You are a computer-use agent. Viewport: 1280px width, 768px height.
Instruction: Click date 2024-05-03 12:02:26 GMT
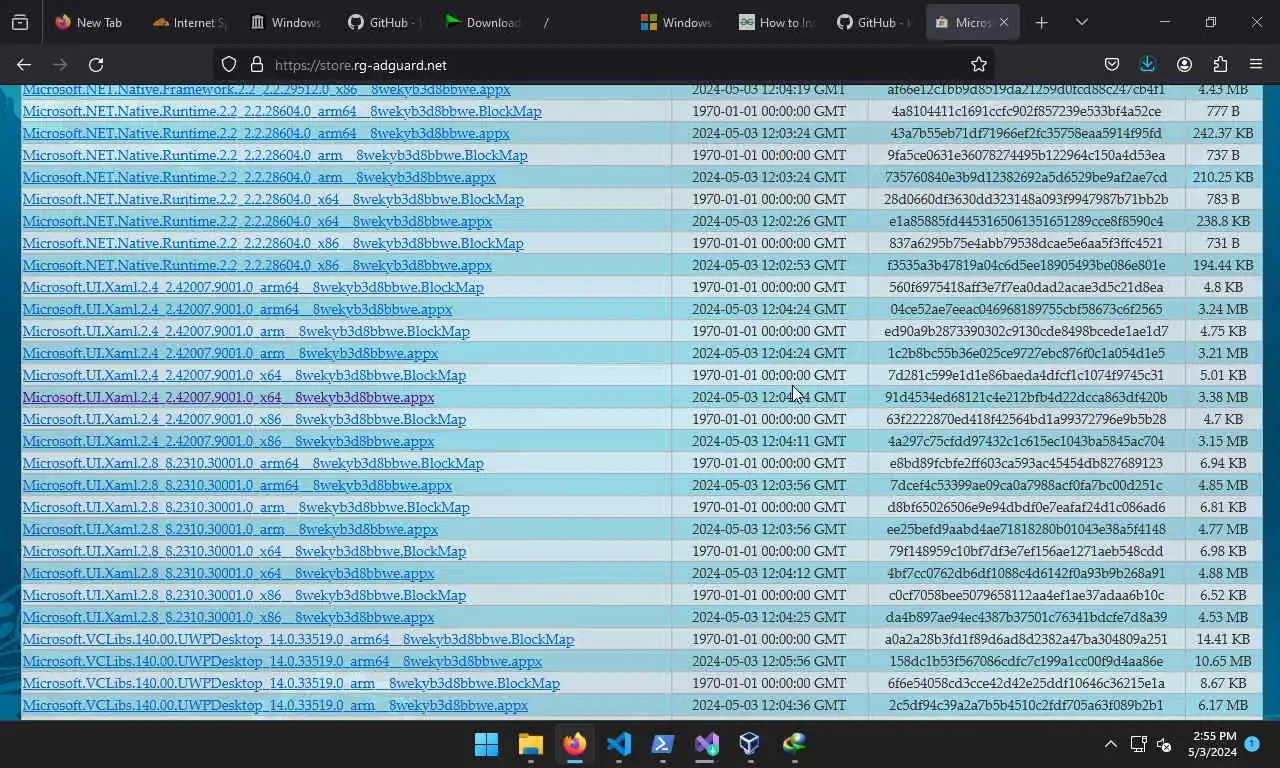[769, 221]
